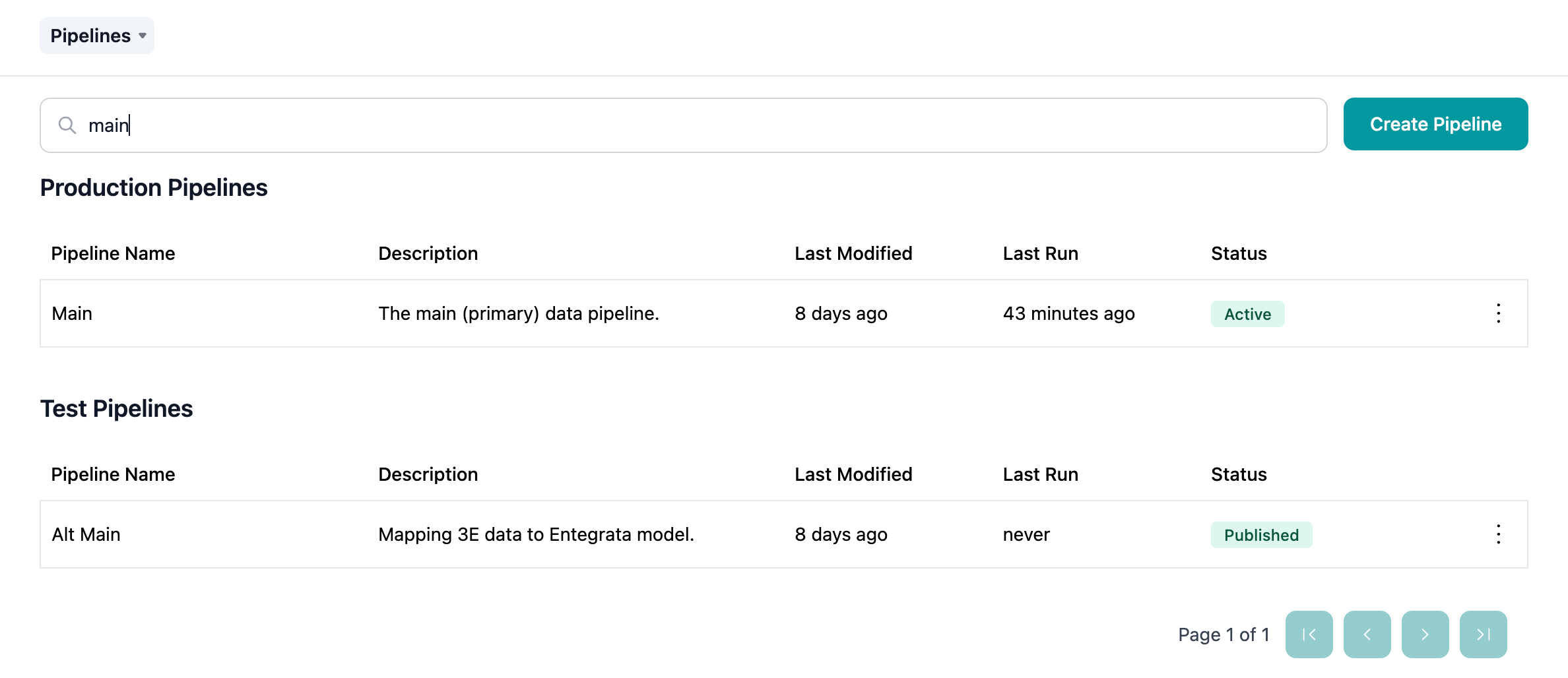Viewport: 1568px width, 678px height.
Task: Select the Main pipeline name
Action: (72, 313)
